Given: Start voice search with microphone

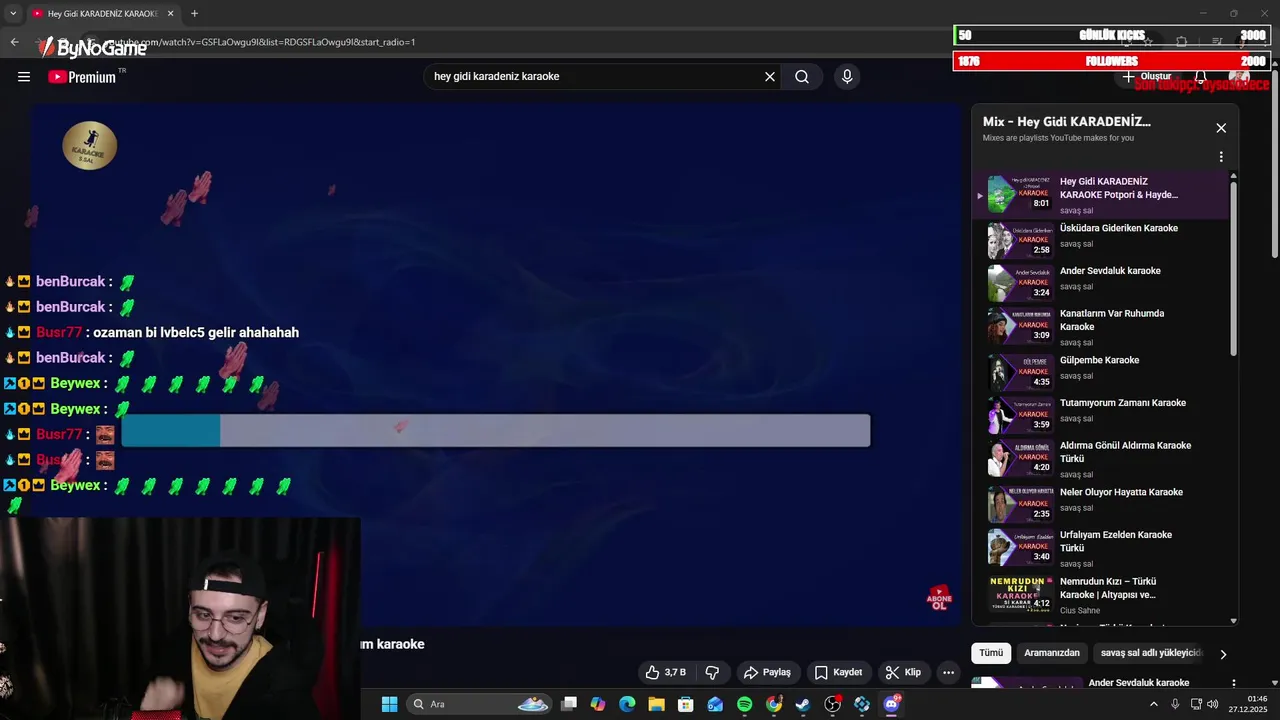Looking at the screenshot, I should [847, 77].
